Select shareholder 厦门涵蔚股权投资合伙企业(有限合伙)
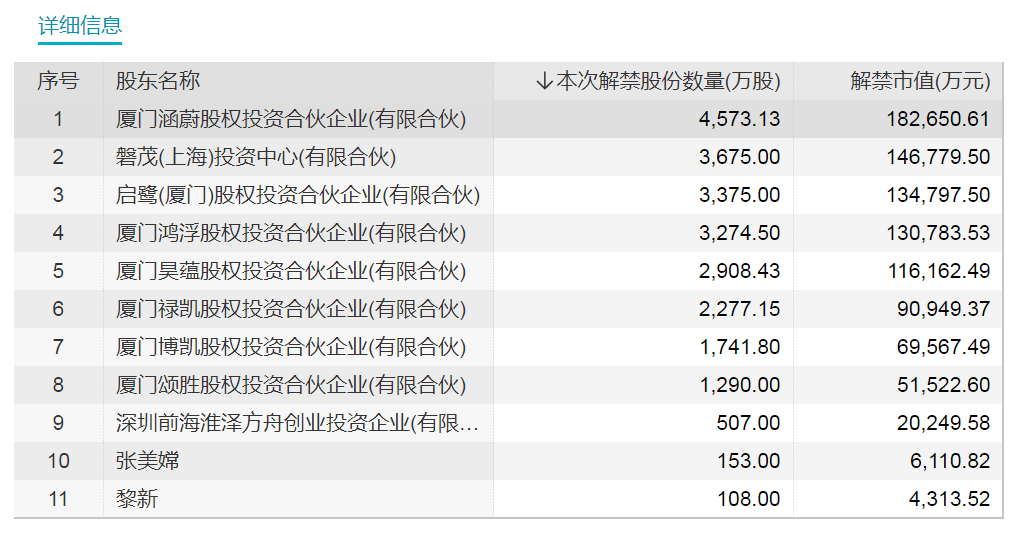 [x=291, y=119]
